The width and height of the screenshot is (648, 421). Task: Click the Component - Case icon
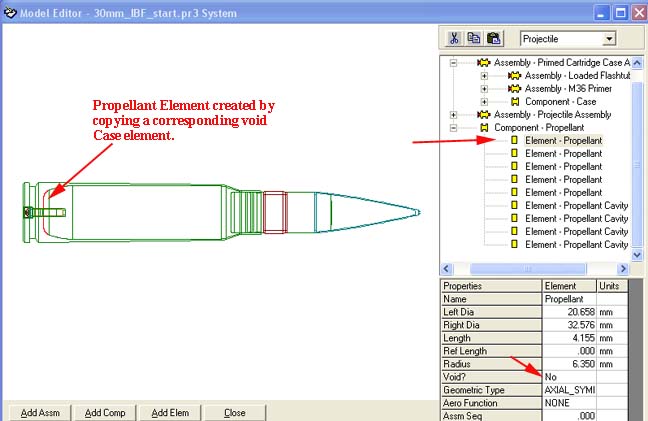coord(514,102)
